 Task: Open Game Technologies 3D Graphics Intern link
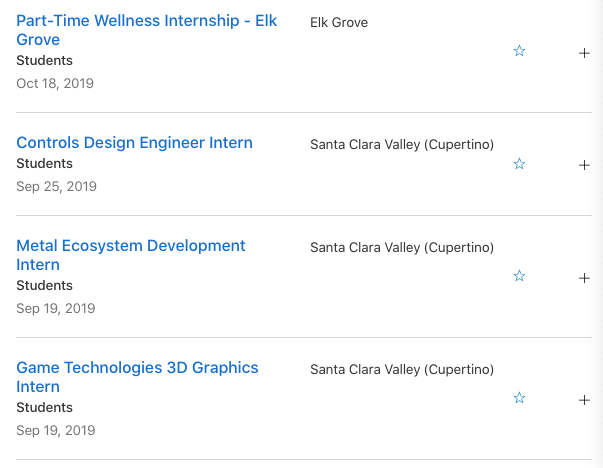pos(137,377)
